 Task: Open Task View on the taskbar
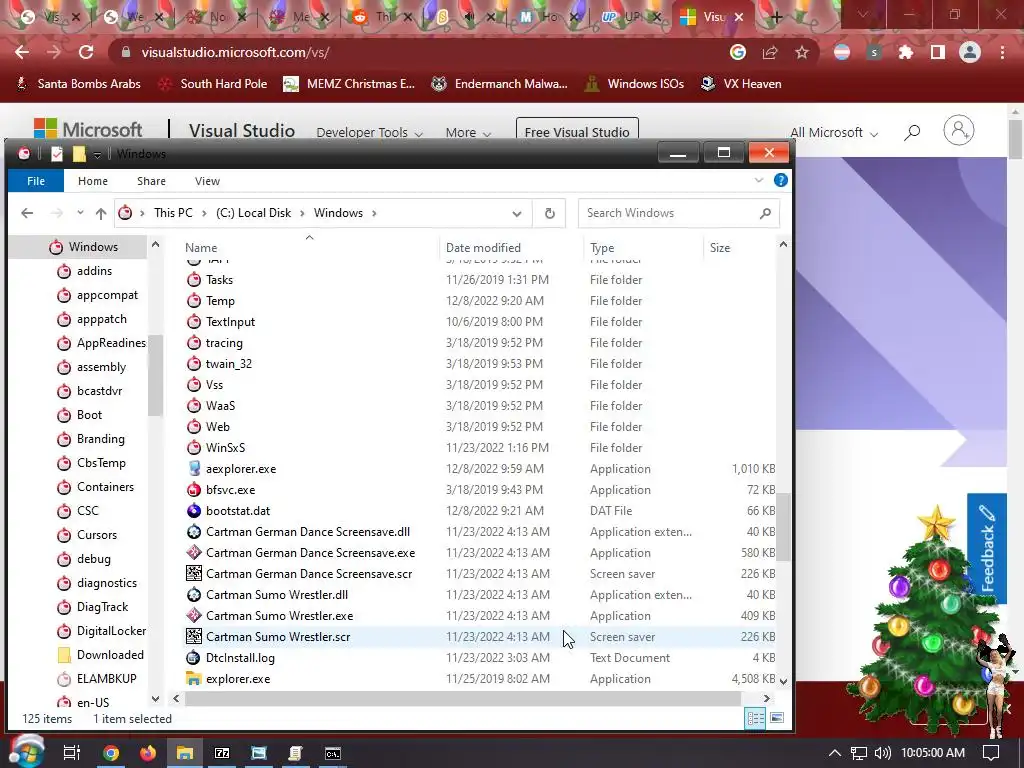pos(72,753)
